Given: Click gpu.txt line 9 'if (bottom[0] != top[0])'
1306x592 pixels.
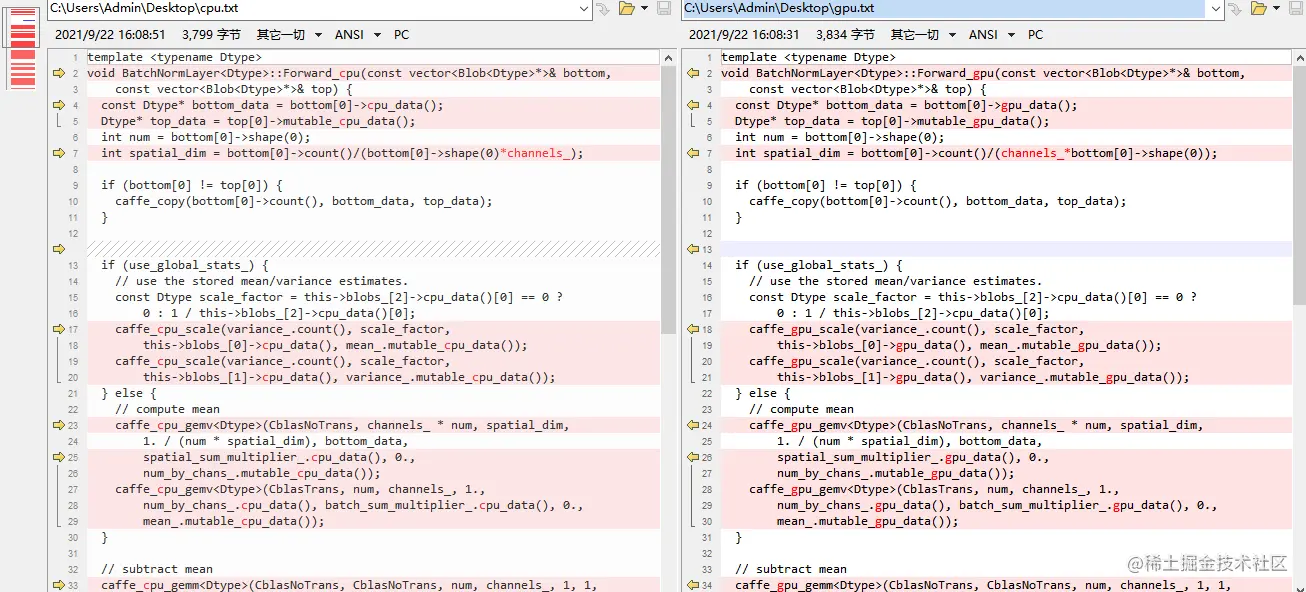Looking at the screenshot, I should tap(826, 185).
